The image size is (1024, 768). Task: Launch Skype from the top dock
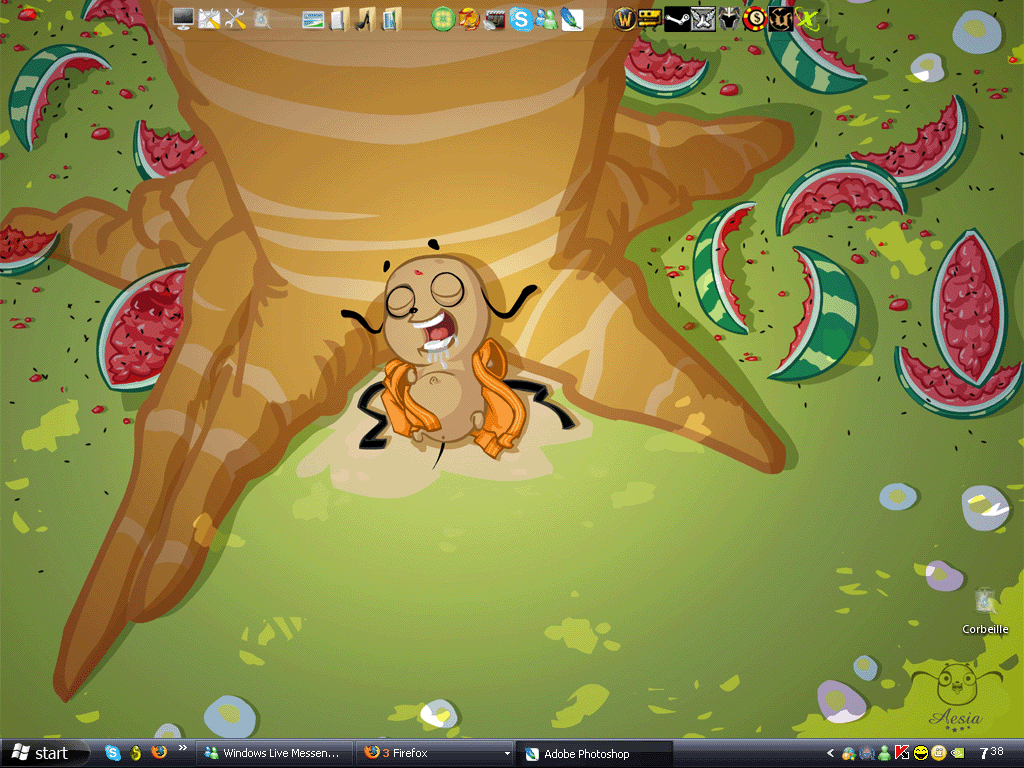point(520,19)
